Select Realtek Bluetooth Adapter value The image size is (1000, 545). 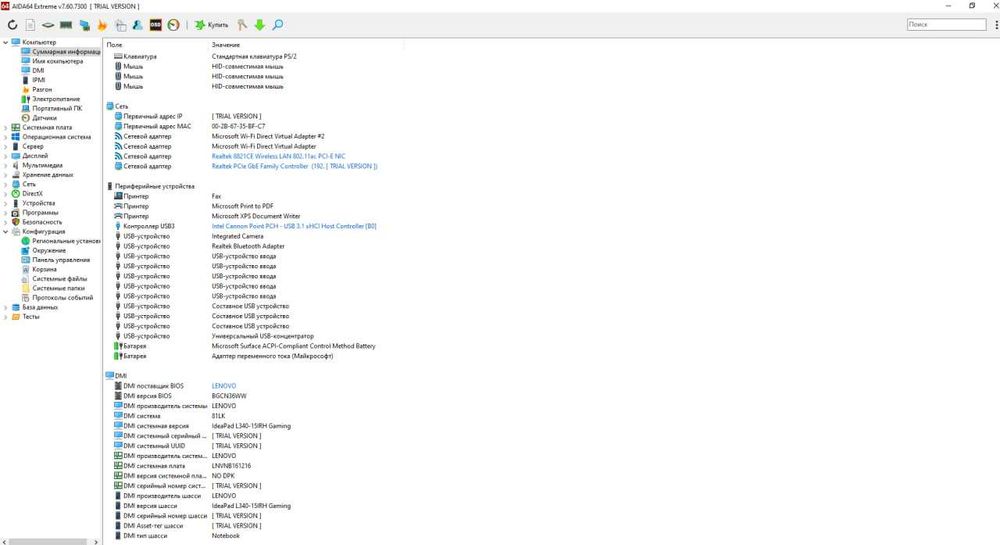click(x=248, y=246)
